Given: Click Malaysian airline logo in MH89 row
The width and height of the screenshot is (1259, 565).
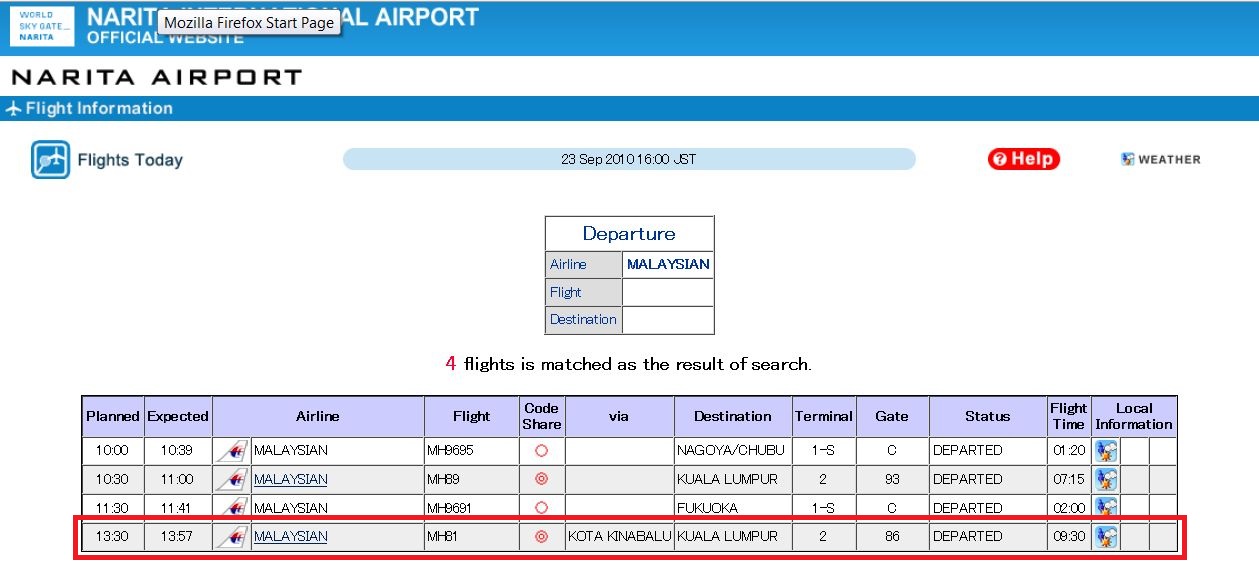Looking at the screenshot, I should pyautogui.click(x=232, y=479).
